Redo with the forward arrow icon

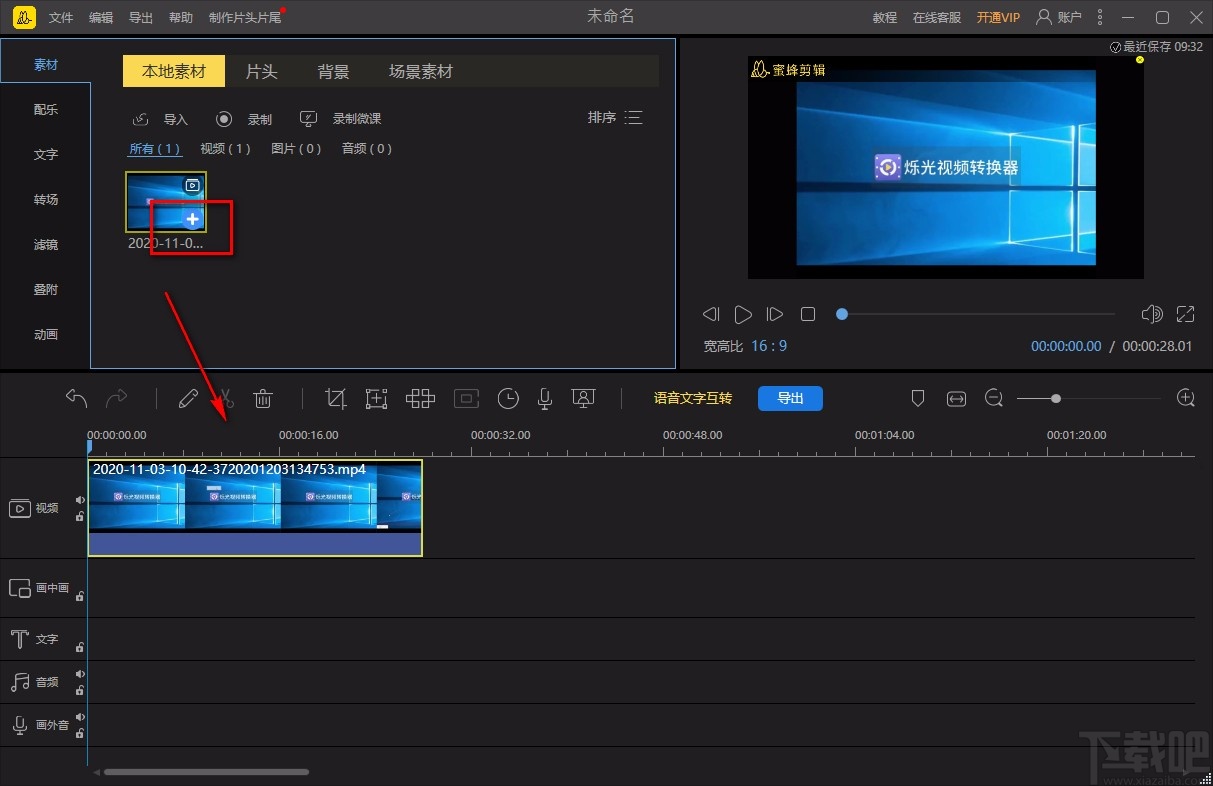[x=117, y=398]
